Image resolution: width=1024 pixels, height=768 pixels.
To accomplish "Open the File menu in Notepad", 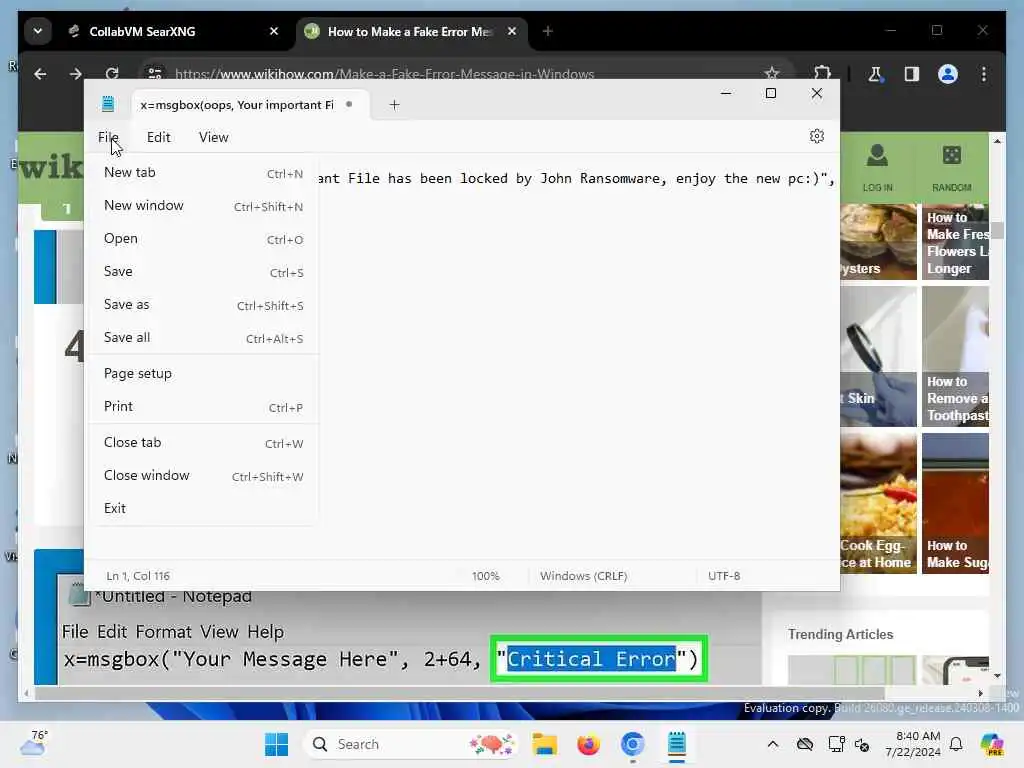I will pos(108,137).
